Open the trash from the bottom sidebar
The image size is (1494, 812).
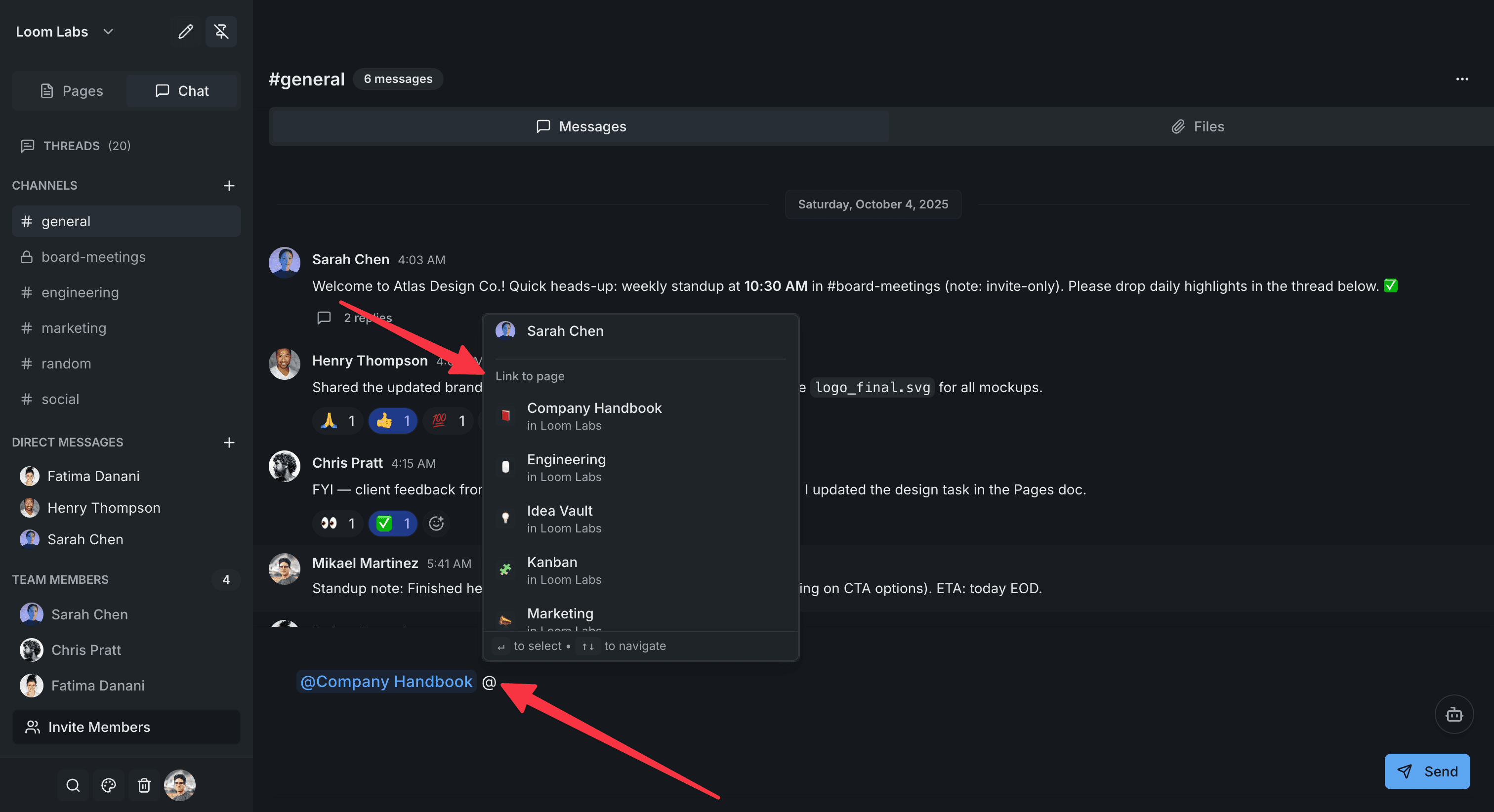(x=144, y=785)
